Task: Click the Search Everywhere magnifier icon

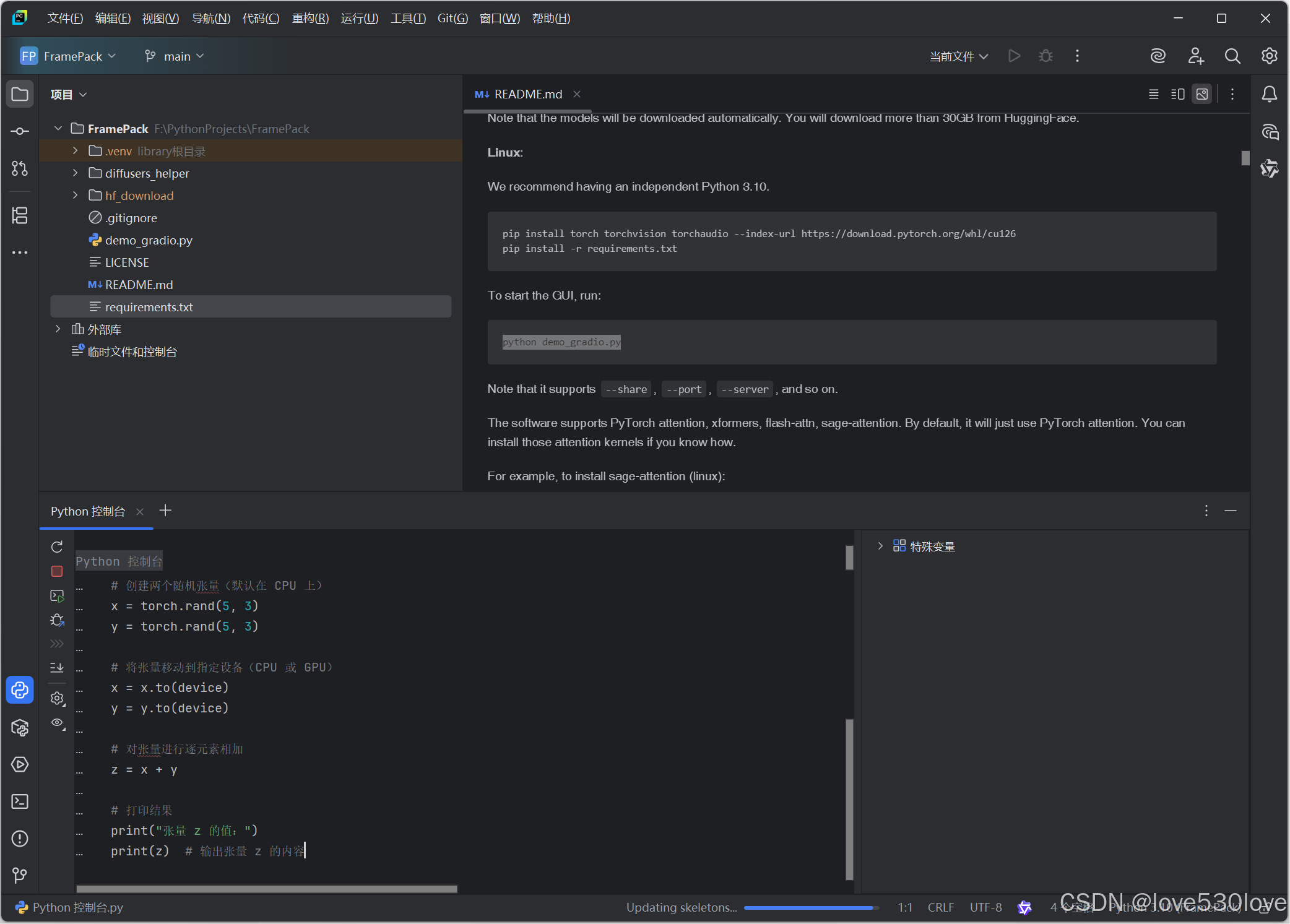Action: coord(1232,56)
